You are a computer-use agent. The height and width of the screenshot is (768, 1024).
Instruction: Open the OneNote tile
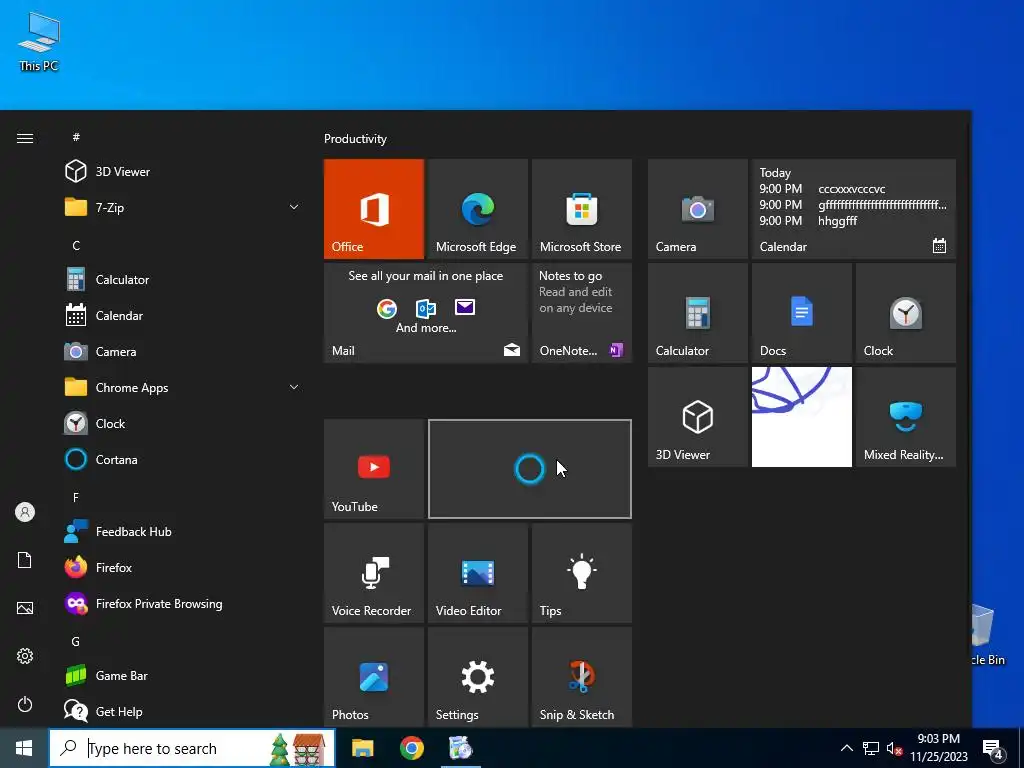coord(581,313)
